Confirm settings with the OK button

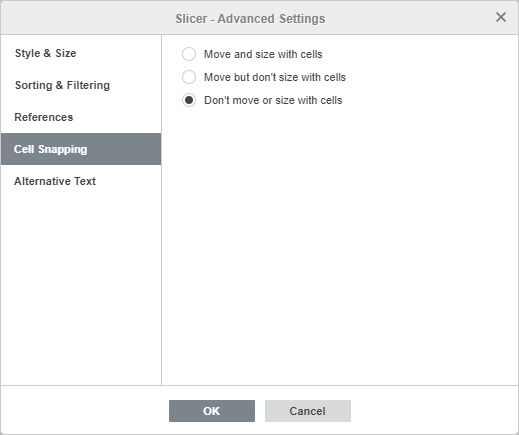(212, 411)
